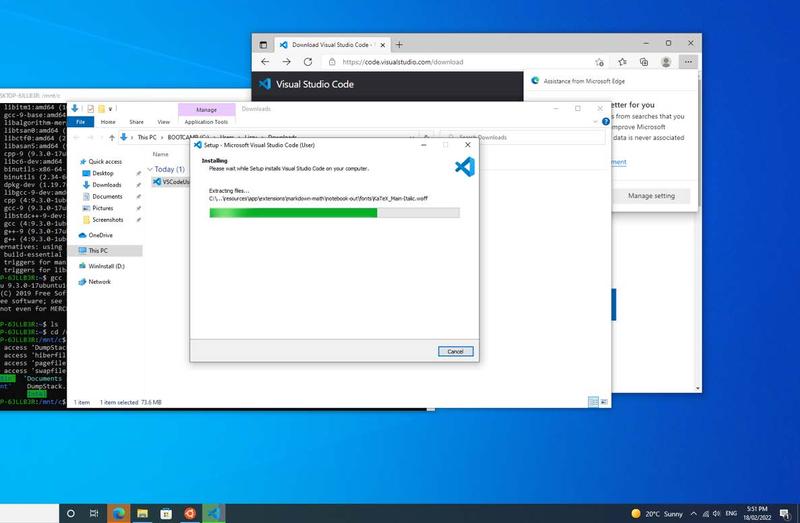Click the Visual Studio Code site logo
800x523 pixels.
coord(306,84)
